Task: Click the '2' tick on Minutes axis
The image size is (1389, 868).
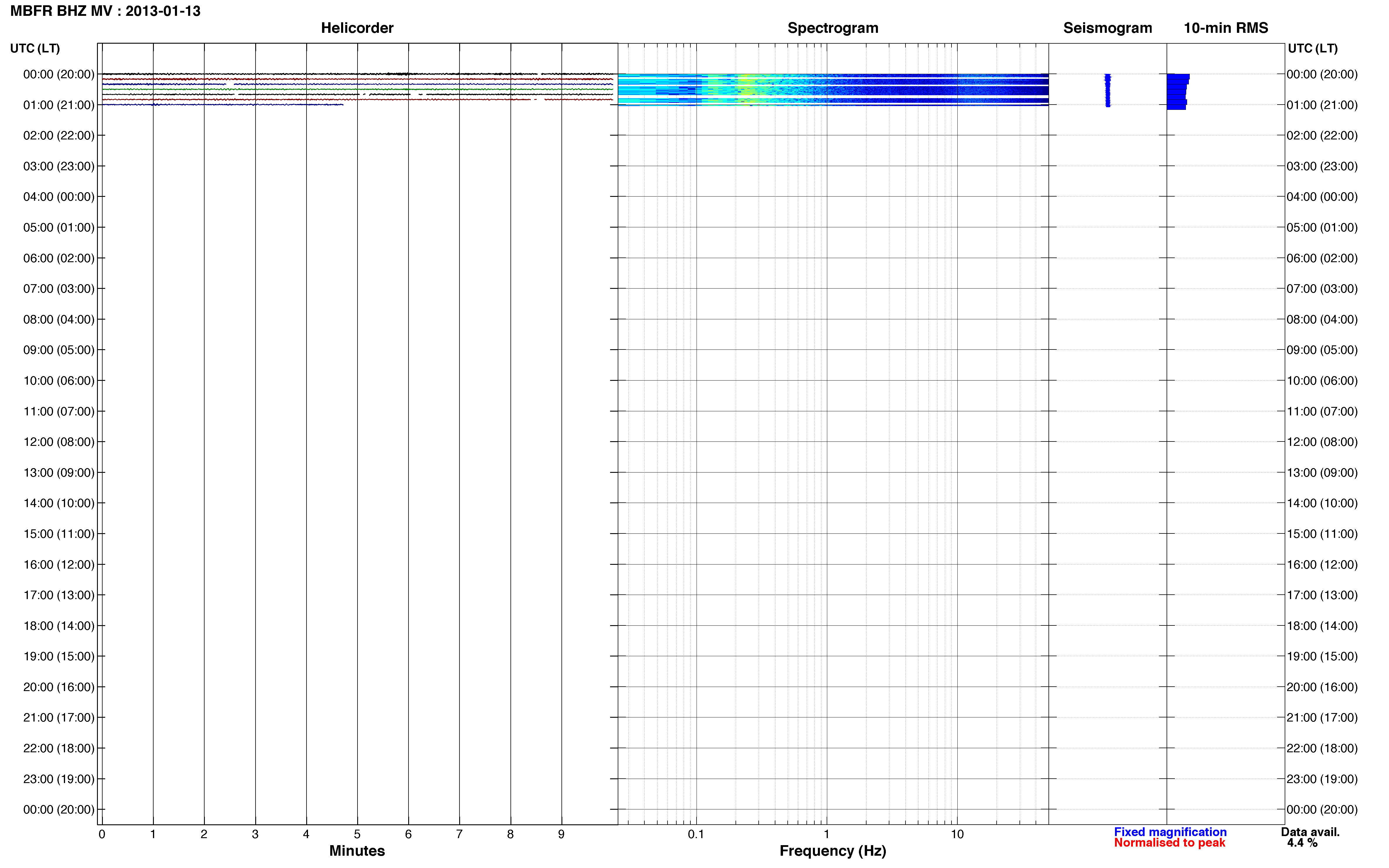Action: point(204,834)
